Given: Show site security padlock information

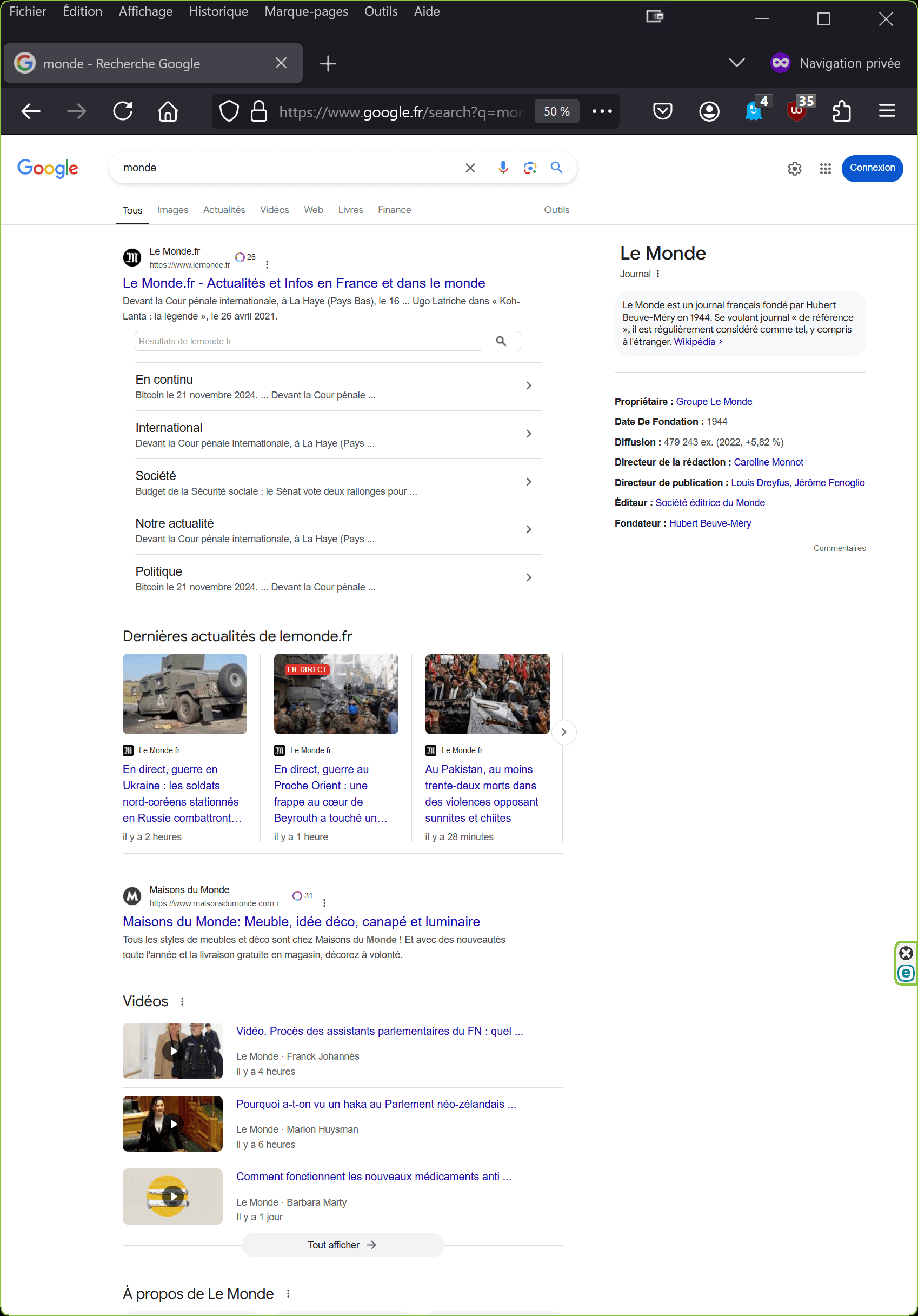Looking at the screenshot, I should 259,111.
